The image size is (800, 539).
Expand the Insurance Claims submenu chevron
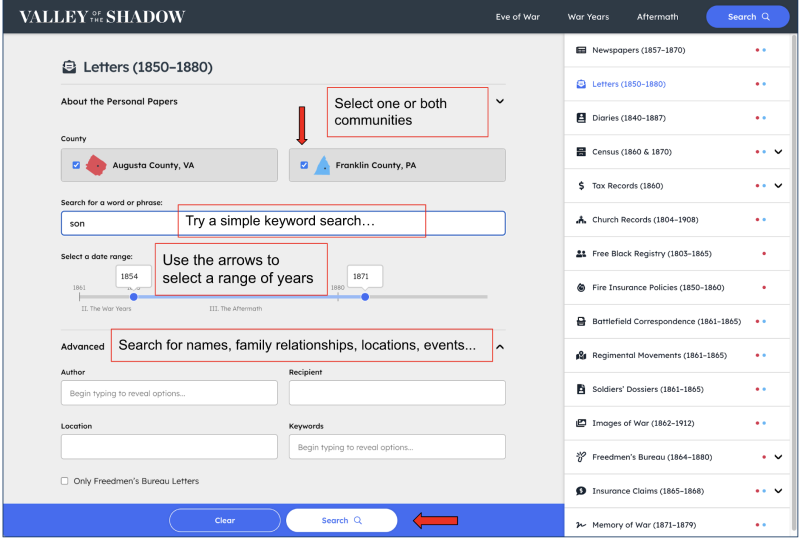pyautogui.click(x=778, y=491)
